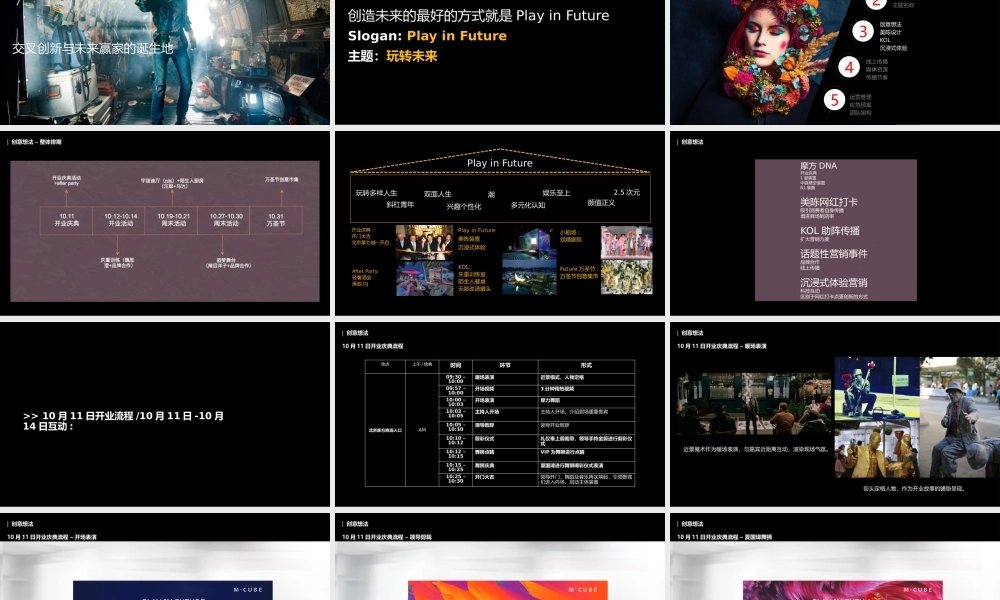
Task: Click the 10.12-10.14 开业活动 timeline box
Action: (119, 219)
